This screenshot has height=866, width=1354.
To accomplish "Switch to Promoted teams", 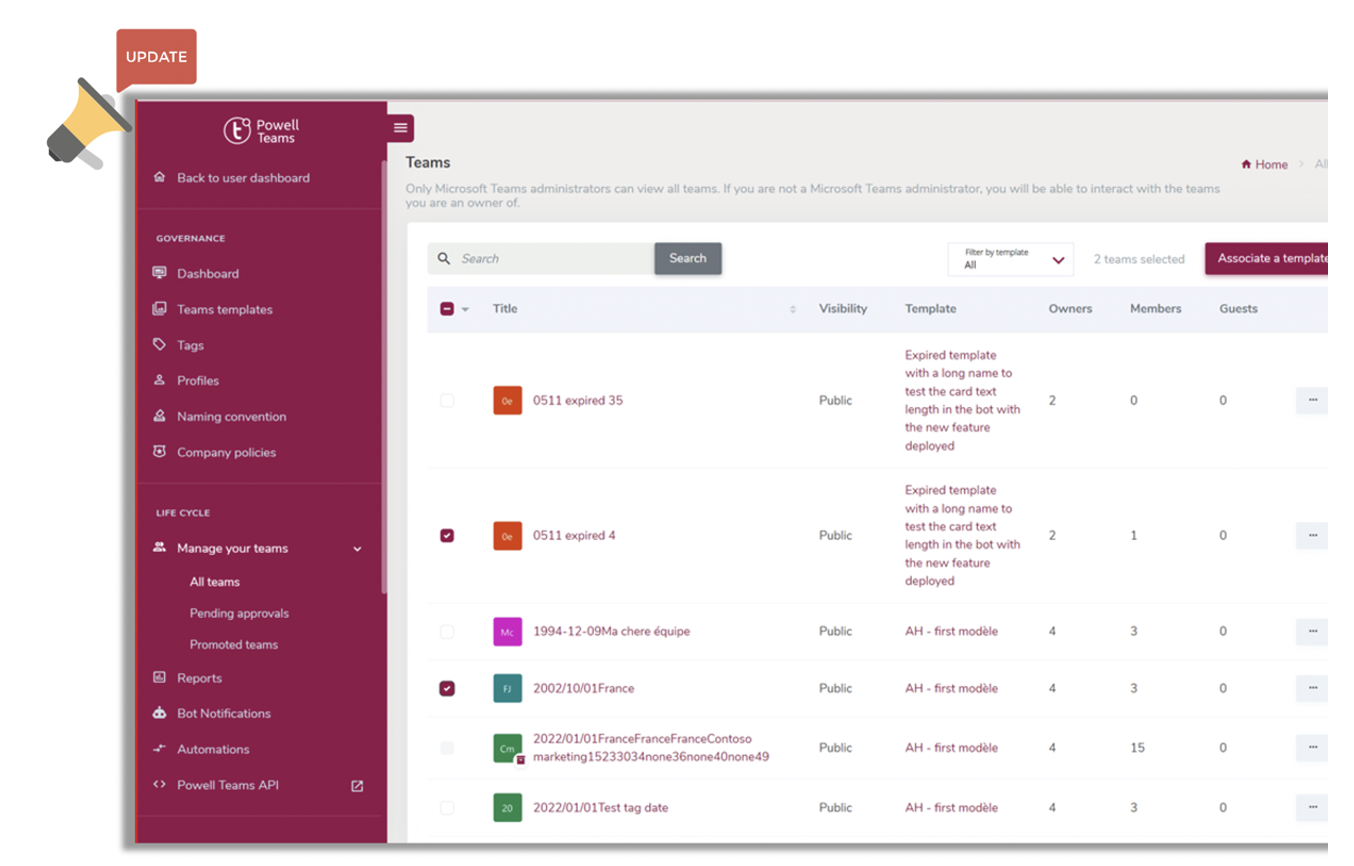I will [235, 644].
